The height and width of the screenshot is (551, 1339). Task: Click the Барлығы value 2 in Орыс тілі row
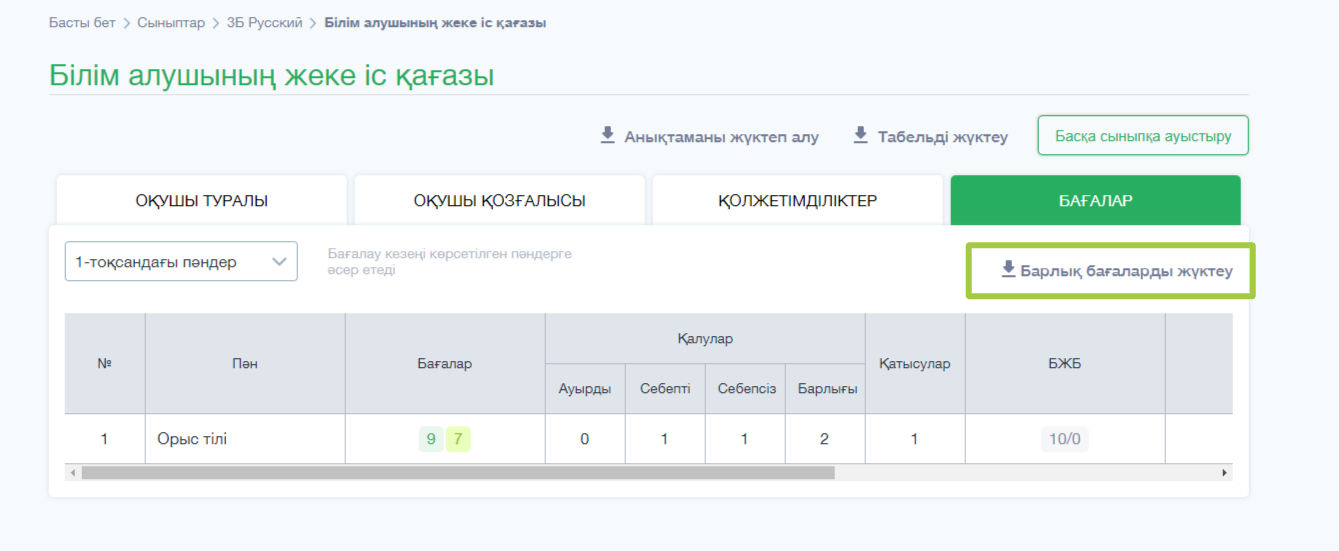coord(825,439)
